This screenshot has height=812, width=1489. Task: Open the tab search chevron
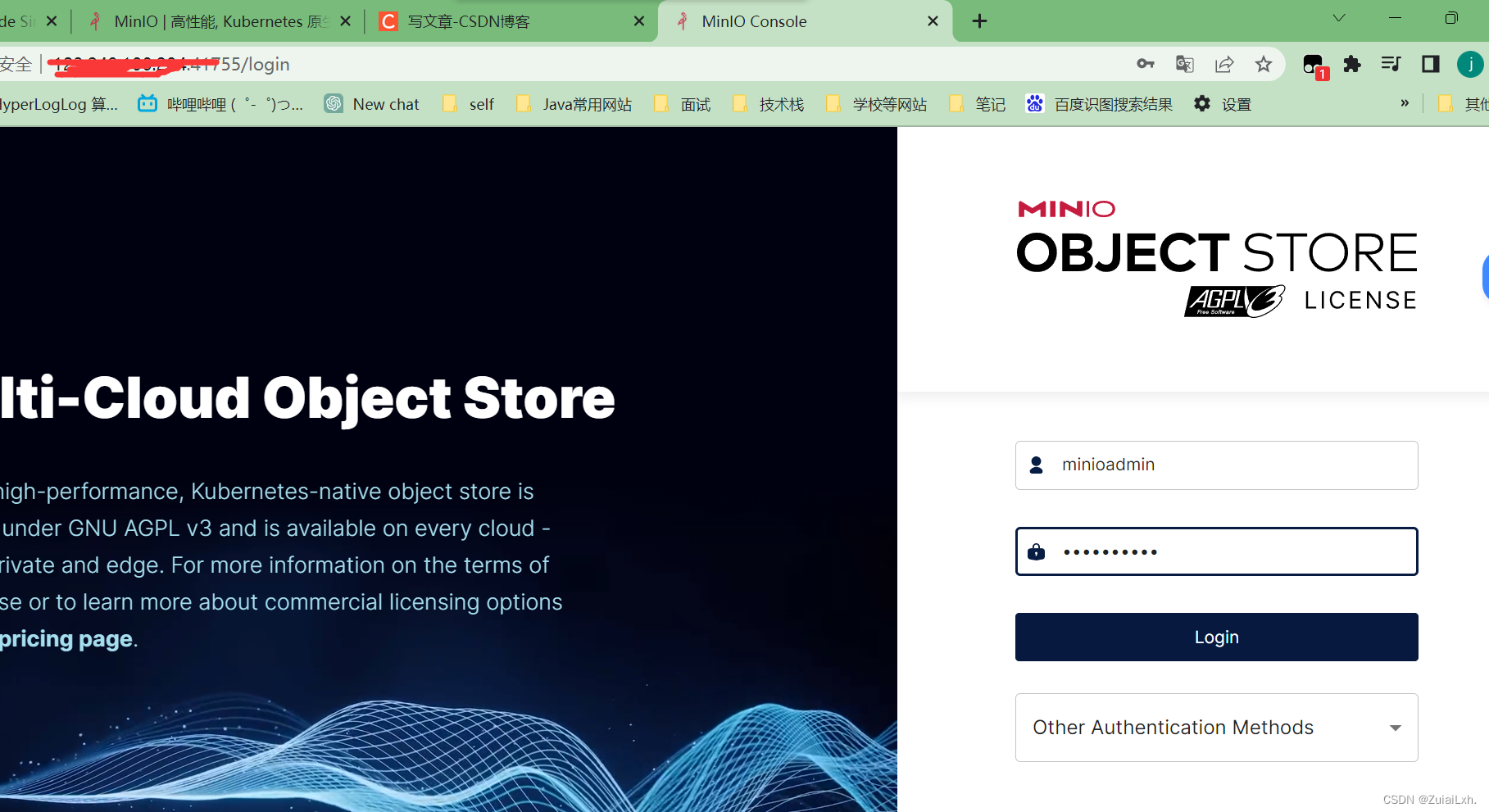1337,17
